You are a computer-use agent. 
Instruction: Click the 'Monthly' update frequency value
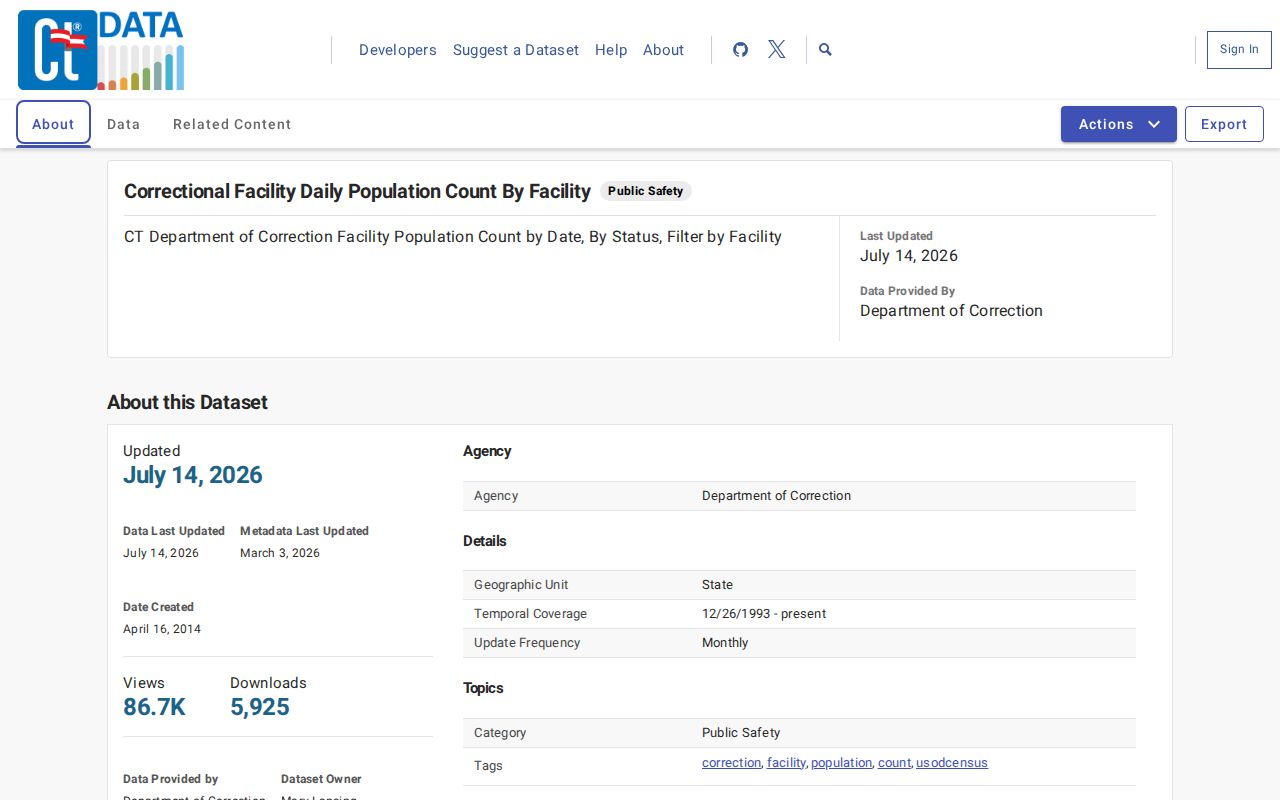pos(725,643)
